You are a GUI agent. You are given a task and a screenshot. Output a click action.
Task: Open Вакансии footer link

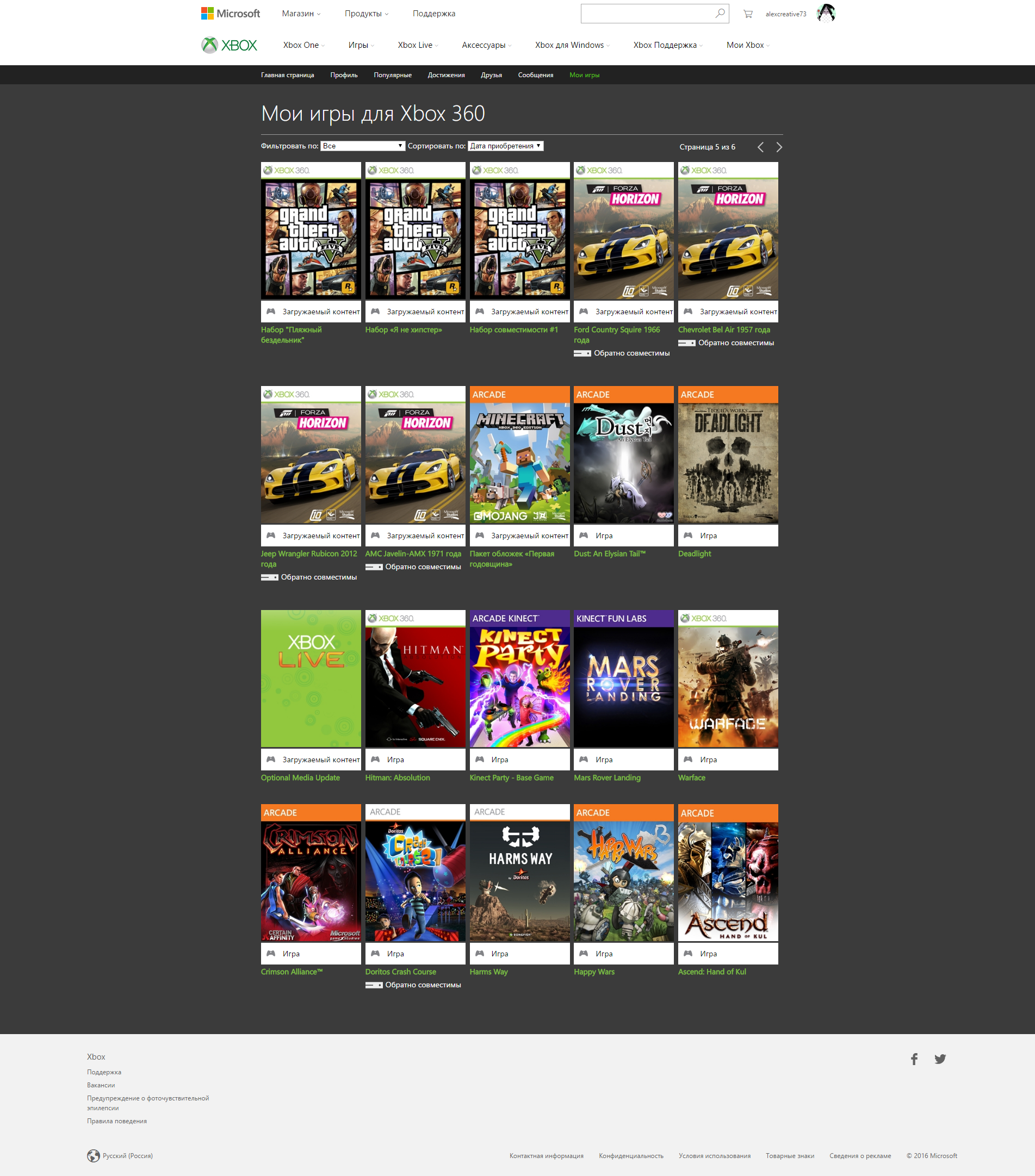pos(101,1085)
